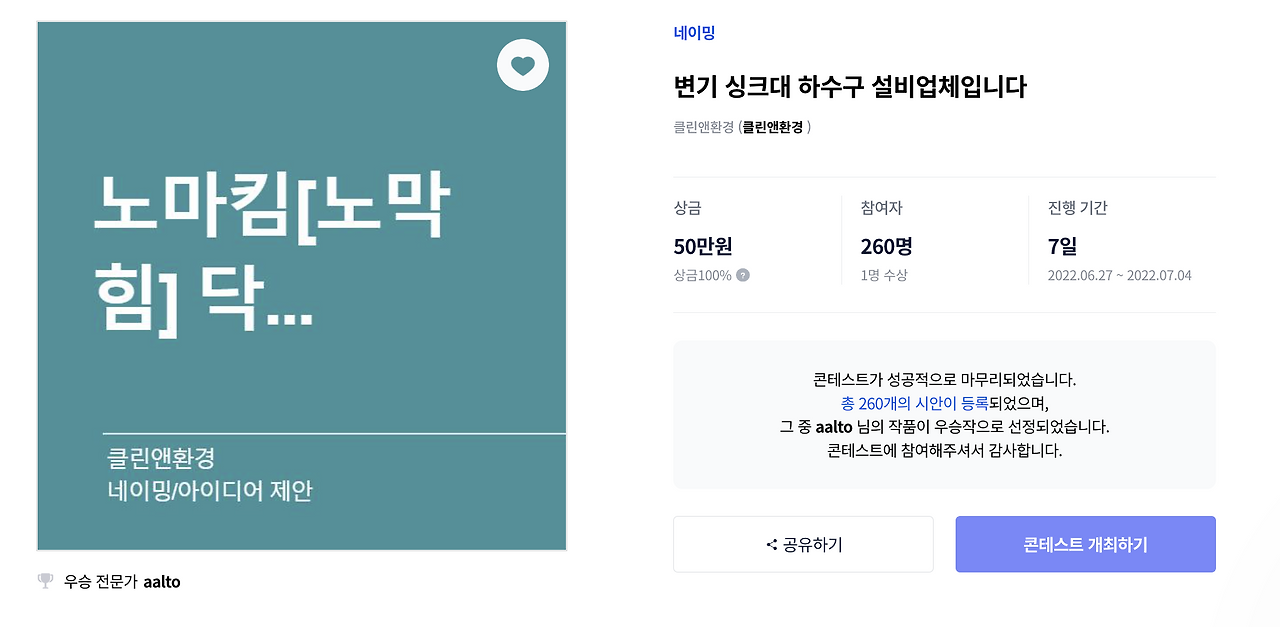Click the 상금100% label
This screenshot has height=627, width=1280.
pyautogui.click(x=703, y=275)
